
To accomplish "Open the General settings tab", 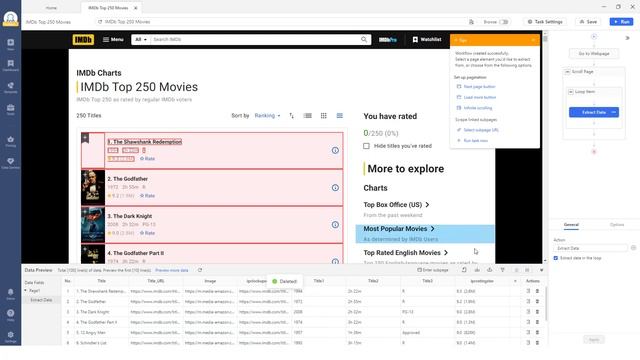I will click(x=571, y=225).
